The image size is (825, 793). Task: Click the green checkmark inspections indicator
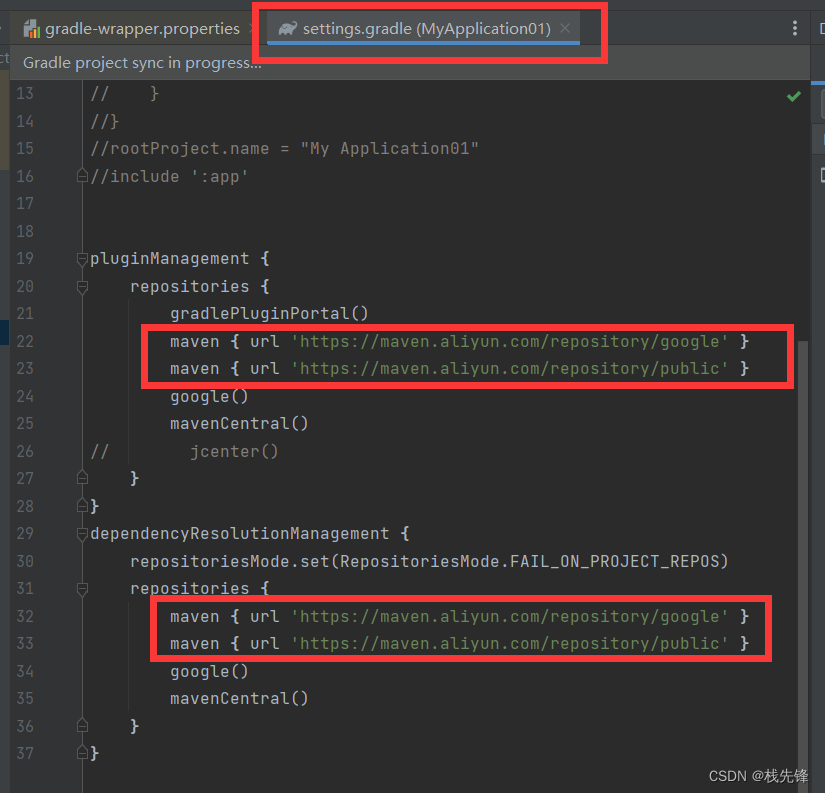coord(793,96)
